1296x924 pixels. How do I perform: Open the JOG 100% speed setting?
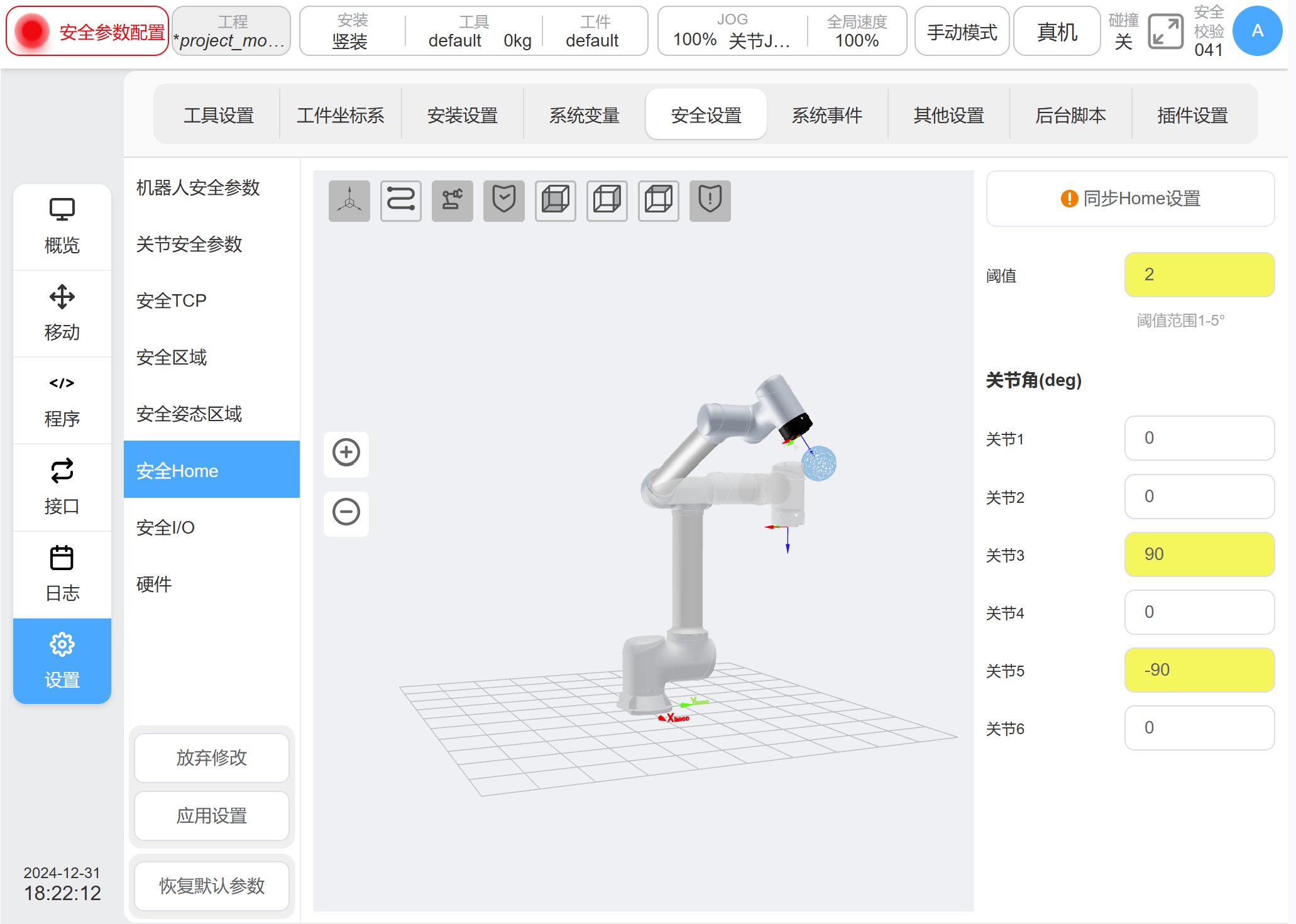(732, 31)
